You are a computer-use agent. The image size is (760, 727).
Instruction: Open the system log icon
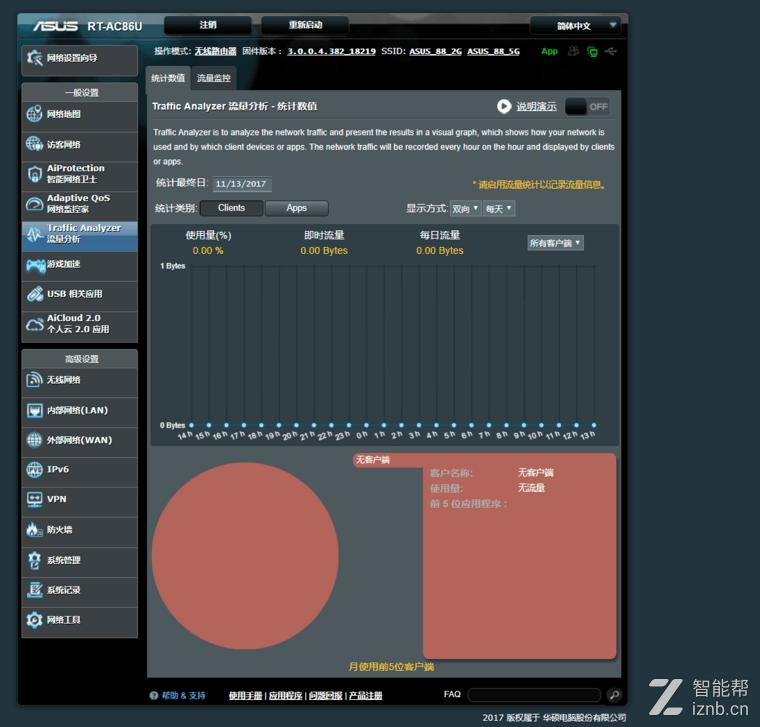click(x=34, y=590)
